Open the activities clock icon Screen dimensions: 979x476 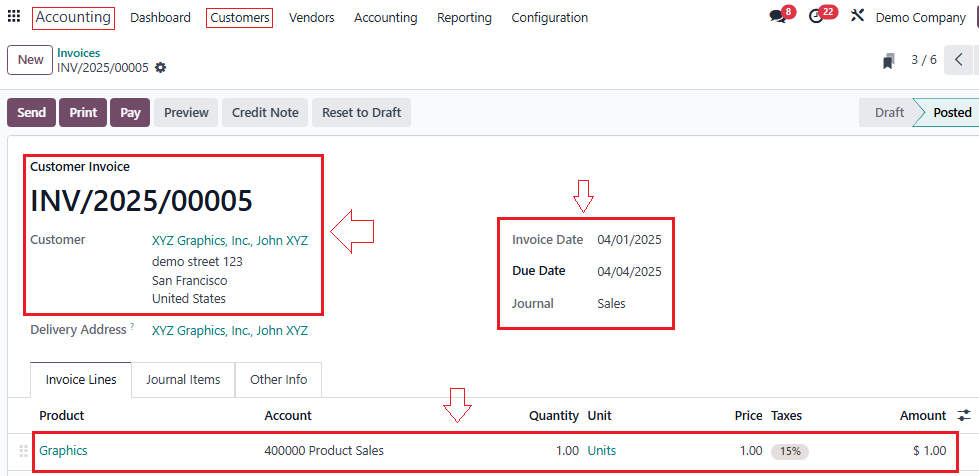tap(816, 17)
